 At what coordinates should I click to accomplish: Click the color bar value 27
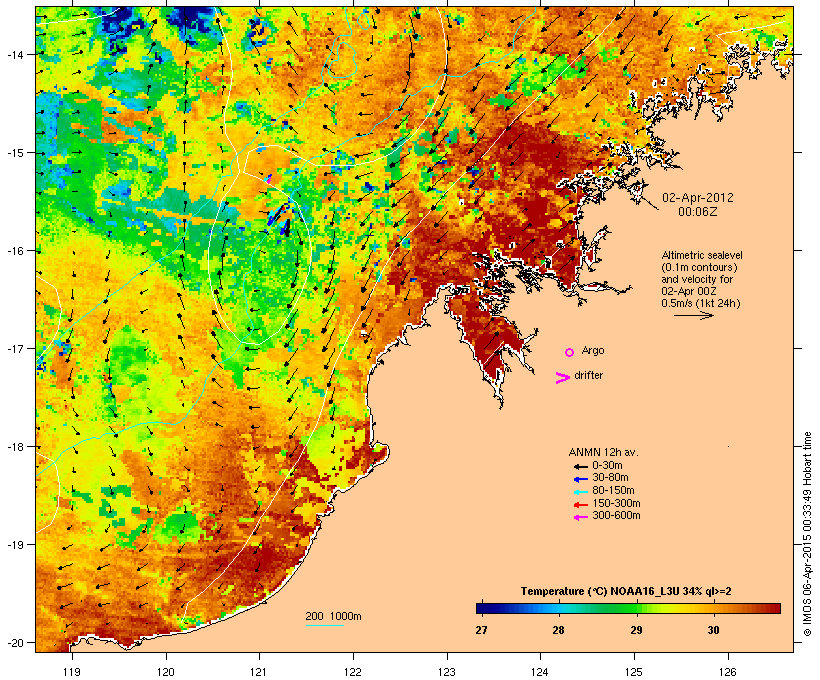coord(481,630)
